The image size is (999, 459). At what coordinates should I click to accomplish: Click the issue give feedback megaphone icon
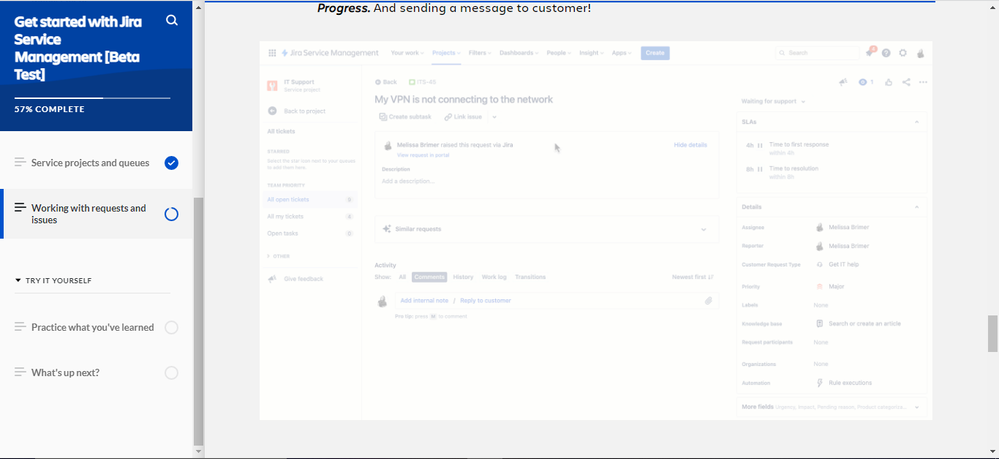click(x=844, y=82)
